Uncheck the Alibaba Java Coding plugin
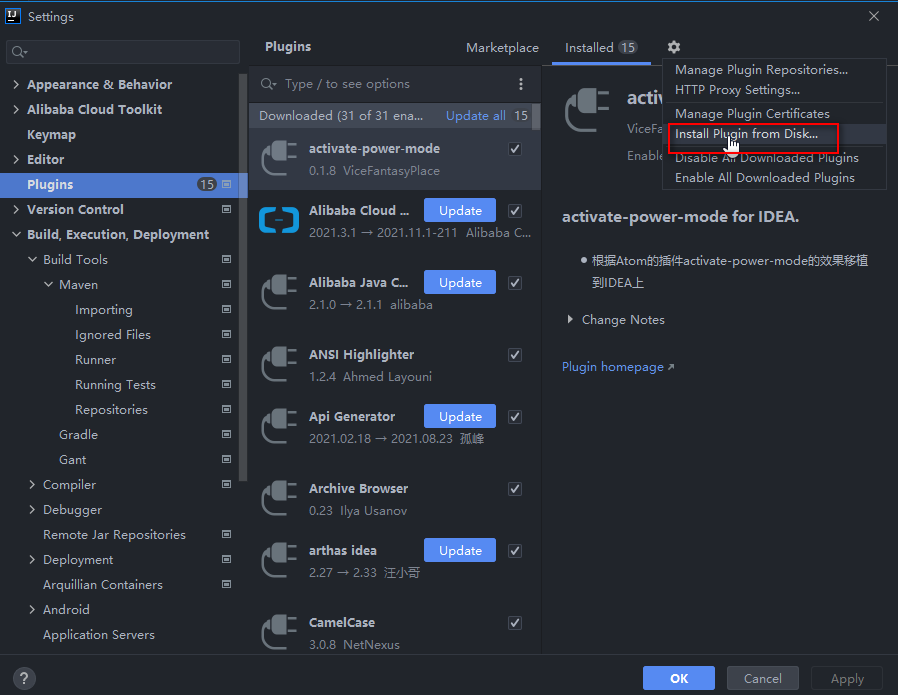The height and width of the screenshot is (695, 898). point(515,283)
